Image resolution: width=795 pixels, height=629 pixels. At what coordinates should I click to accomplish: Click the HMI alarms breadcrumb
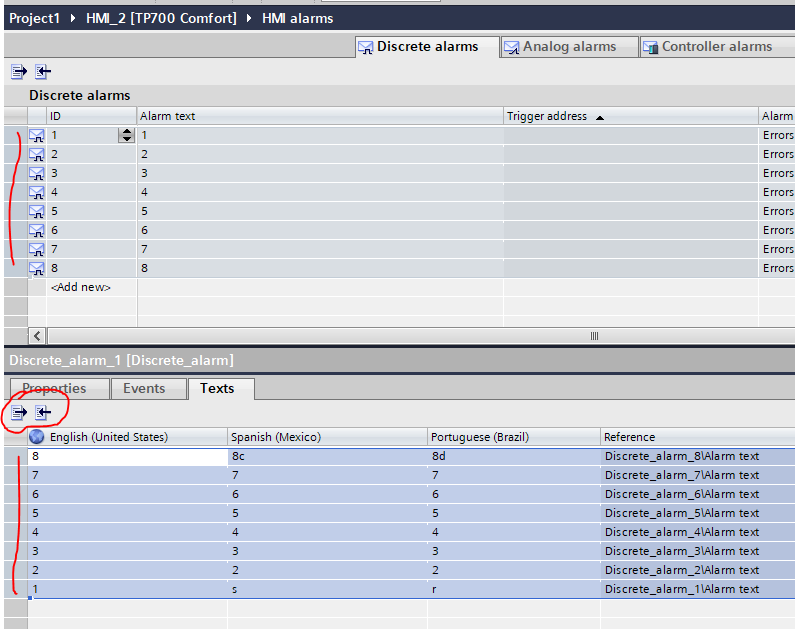tap(298, 18)
